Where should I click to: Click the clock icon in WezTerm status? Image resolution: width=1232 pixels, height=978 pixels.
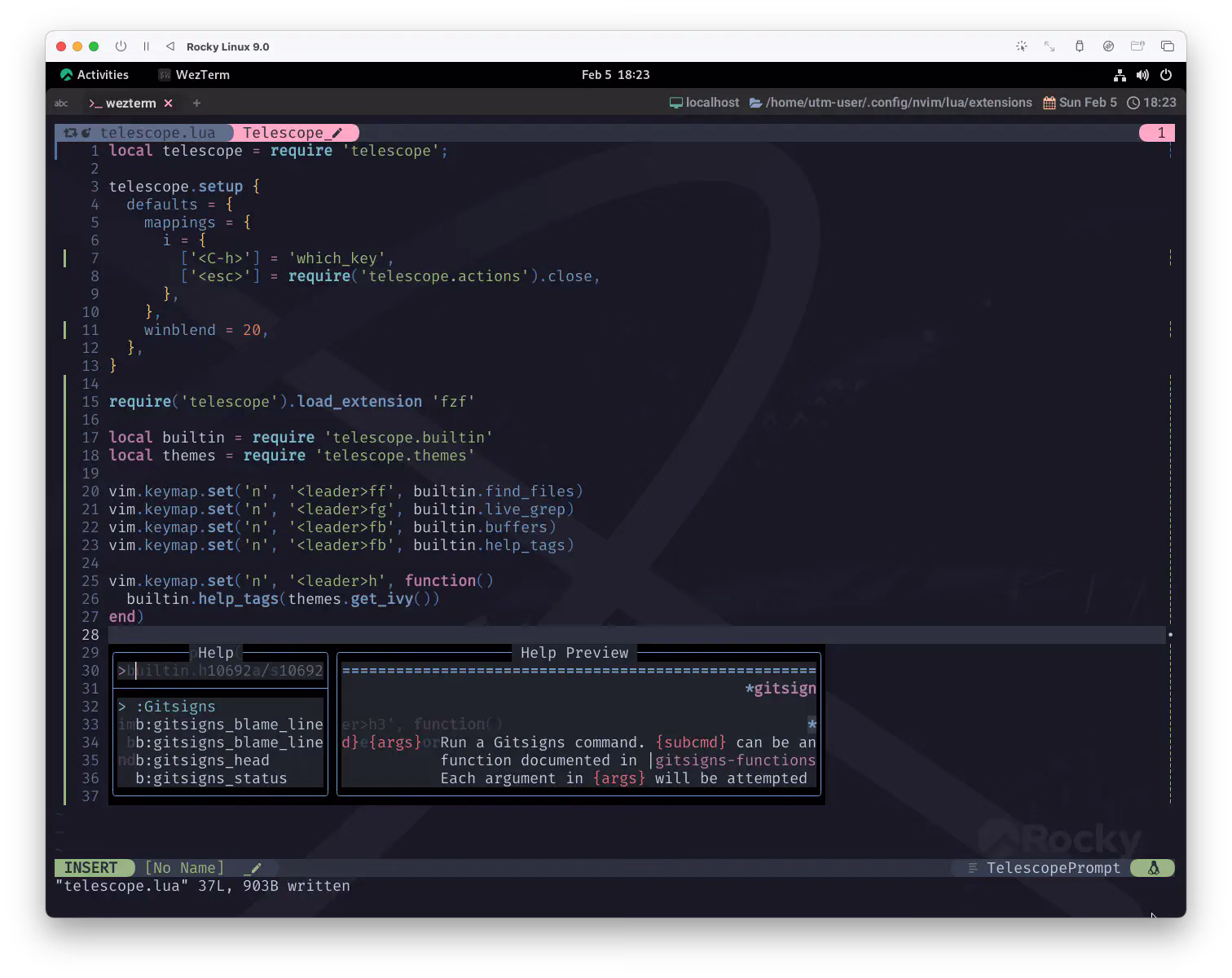pyautogui.click(x=1133, y=103)
